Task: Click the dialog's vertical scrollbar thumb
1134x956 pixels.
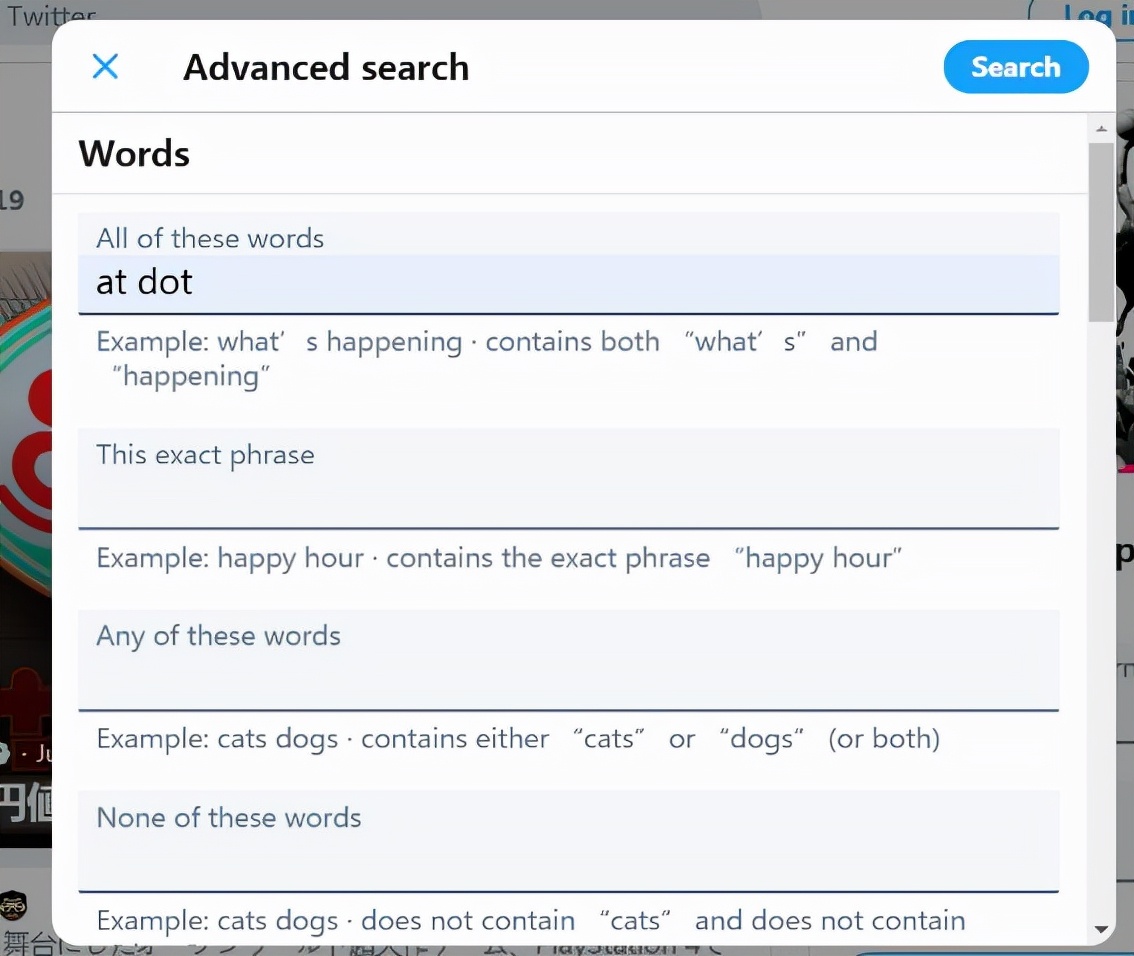Action: point(1101,230)
